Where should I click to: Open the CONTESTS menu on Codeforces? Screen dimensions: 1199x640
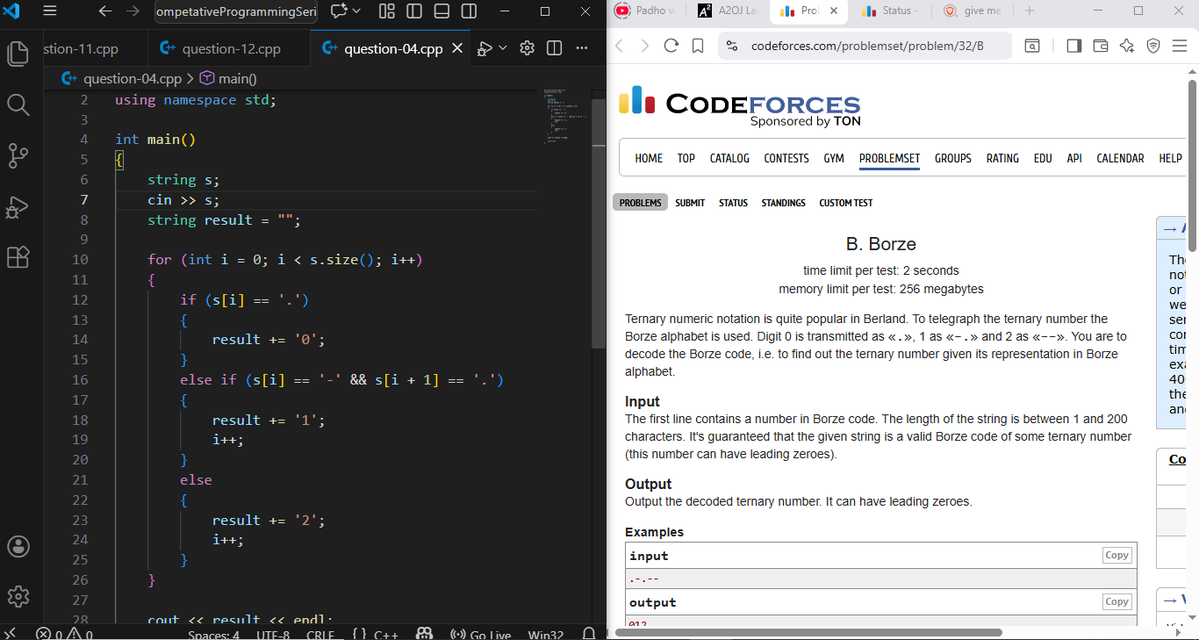pos(786,158)
